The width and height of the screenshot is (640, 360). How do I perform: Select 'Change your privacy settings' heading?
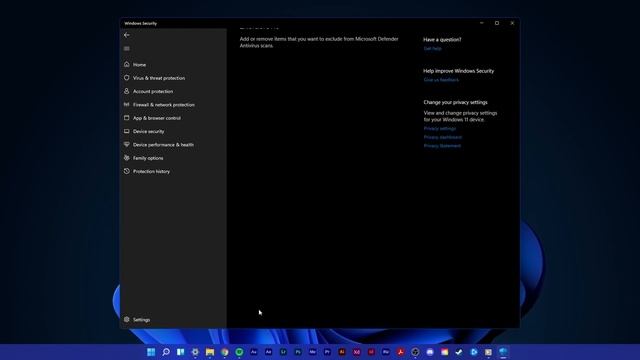click(455, 102)
